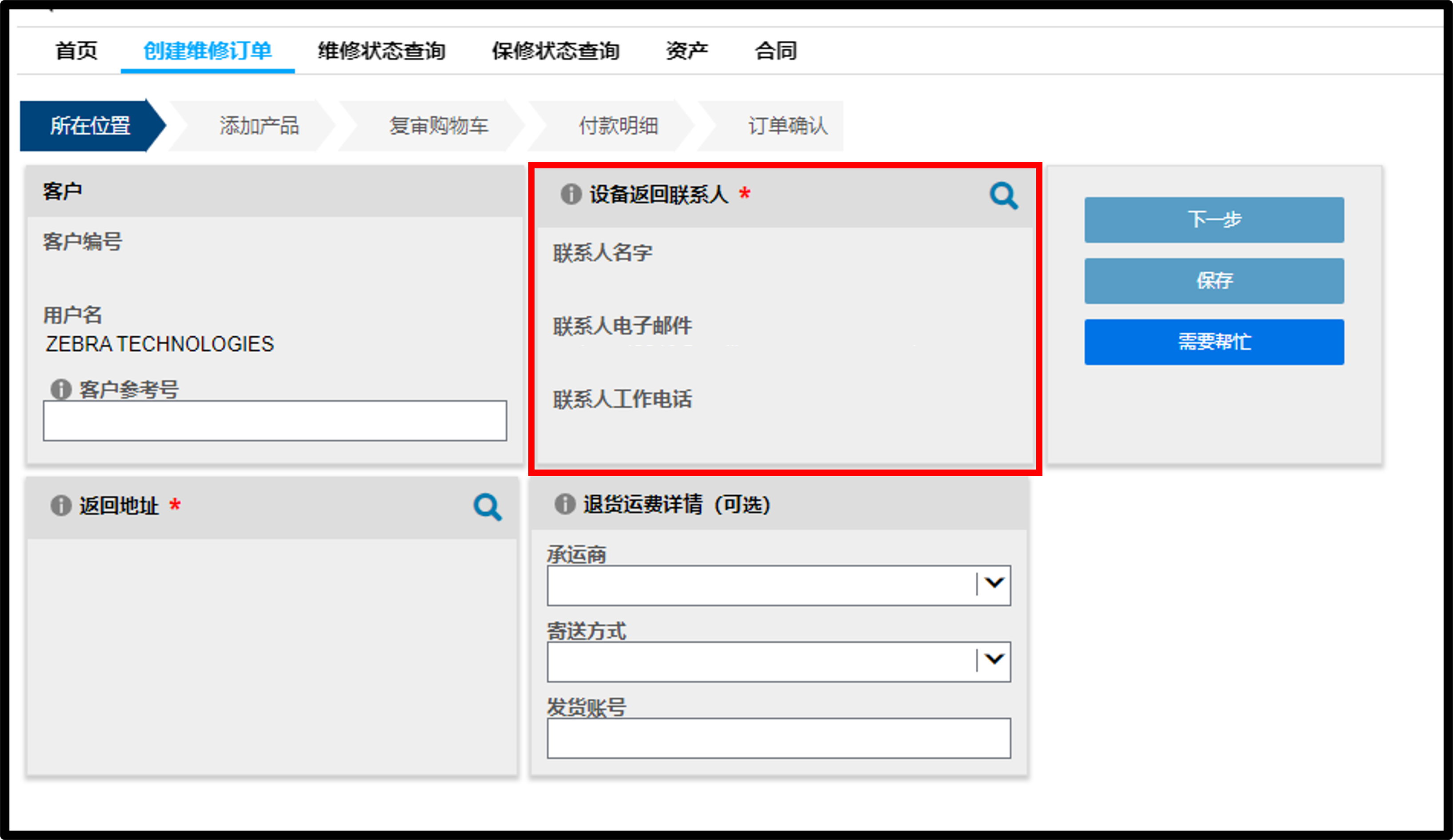Search for a 设备返回联系人 contact

(x=1004, y=196)
